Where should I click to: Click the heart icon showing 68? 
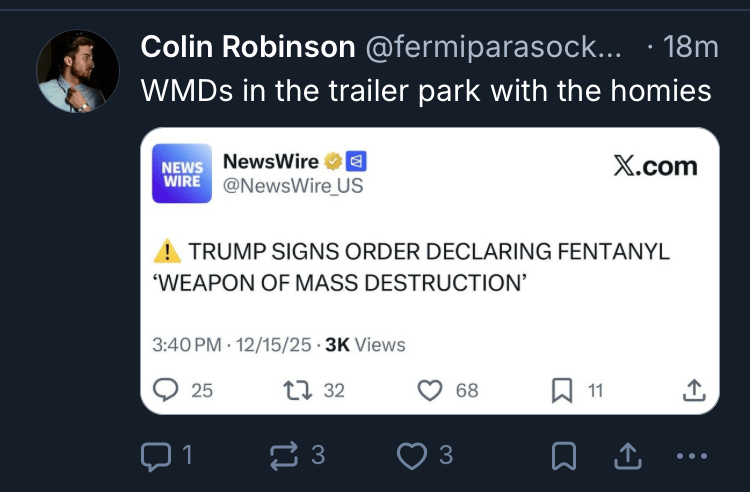[430, 390]
